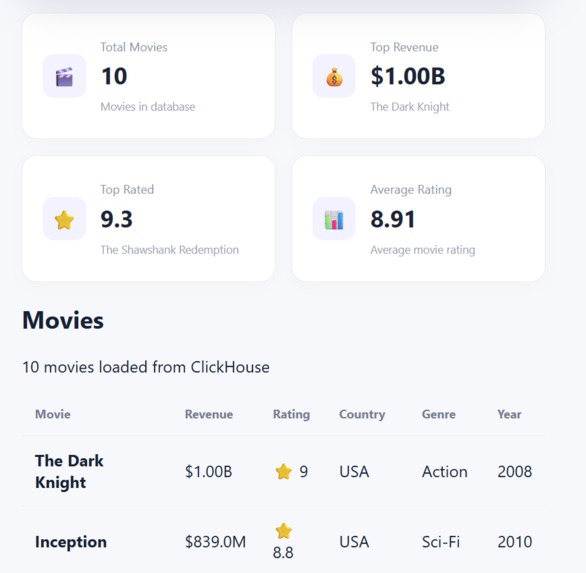The image size is (586, 573).
Task: Click the 9.3 Top Rated value
Action: [x=116, y=219]
